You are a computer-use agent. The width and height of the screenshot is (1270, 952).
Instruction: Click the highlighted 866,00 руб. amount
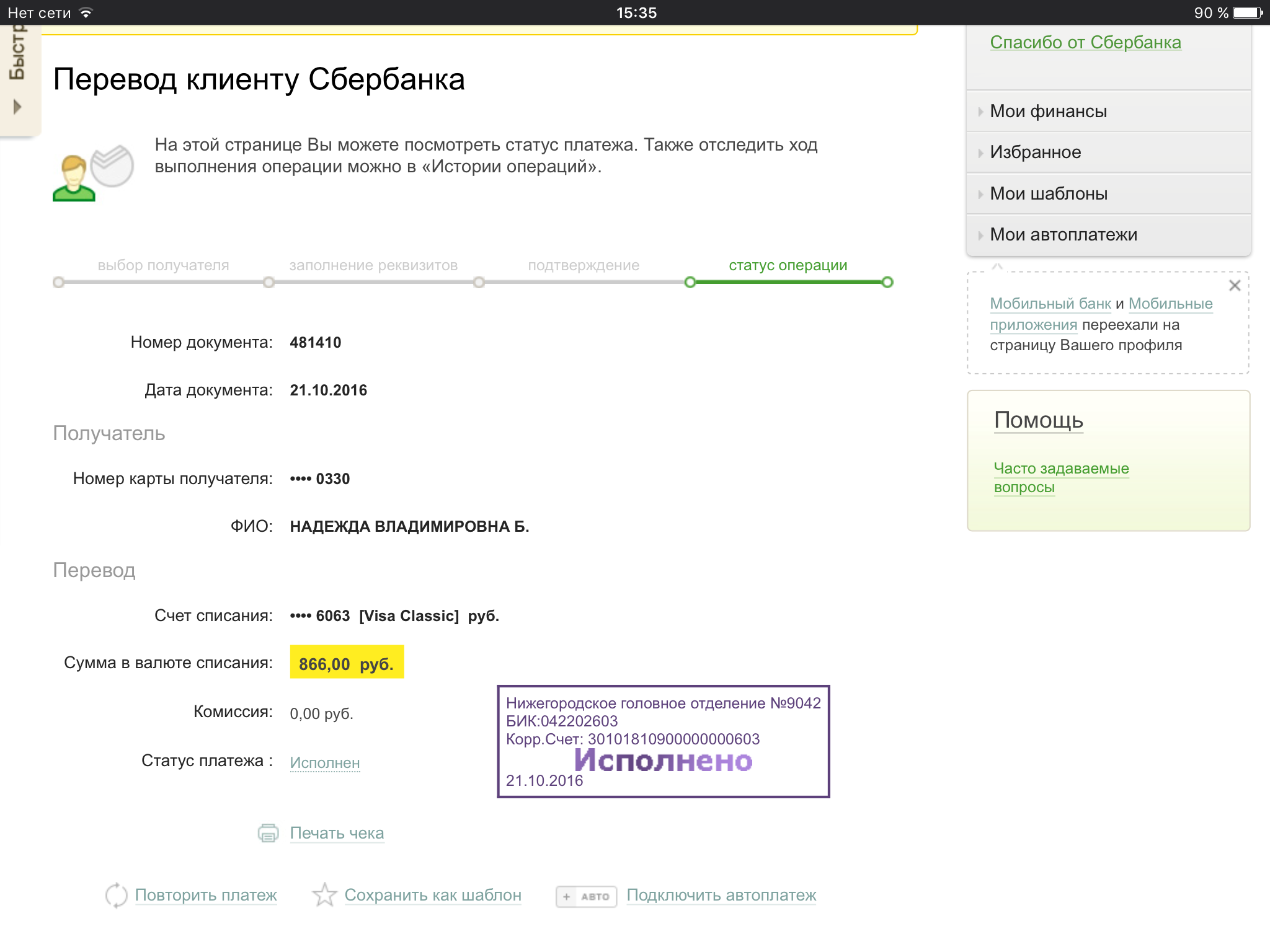pyautogui.click(x=346, y=664)
